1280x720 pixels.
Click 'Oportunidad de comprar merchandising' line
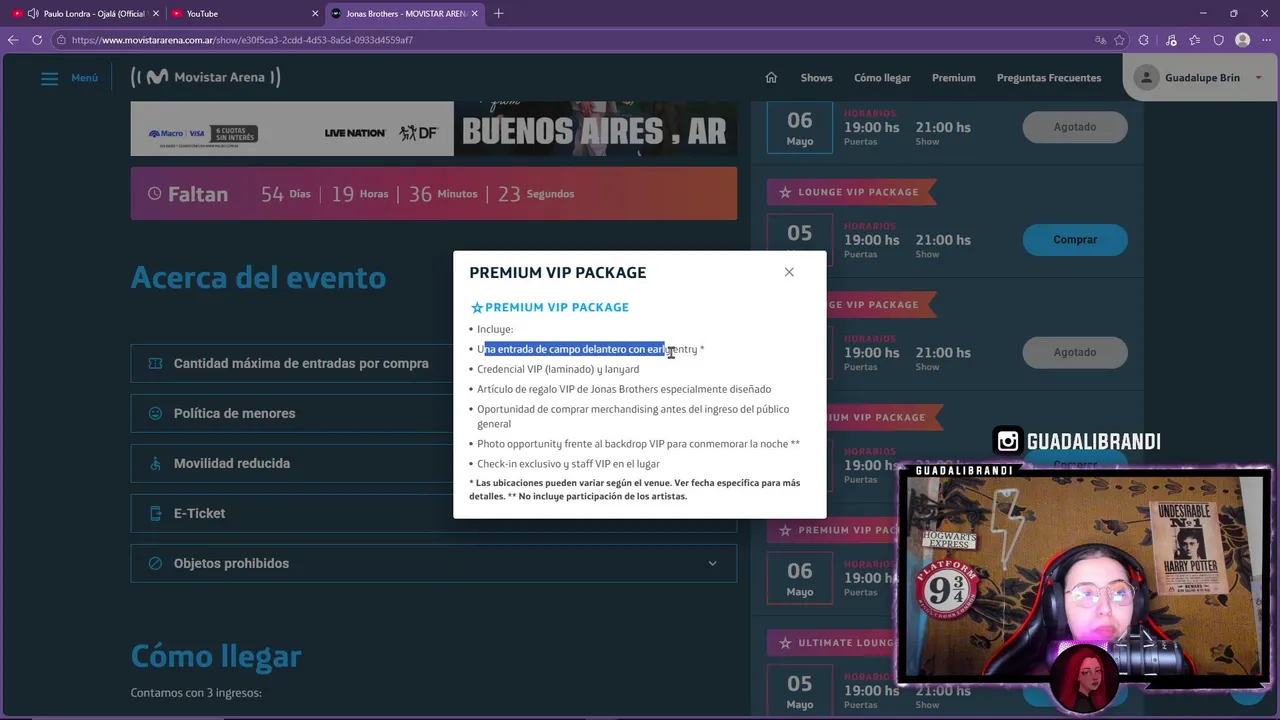[633, 416]
